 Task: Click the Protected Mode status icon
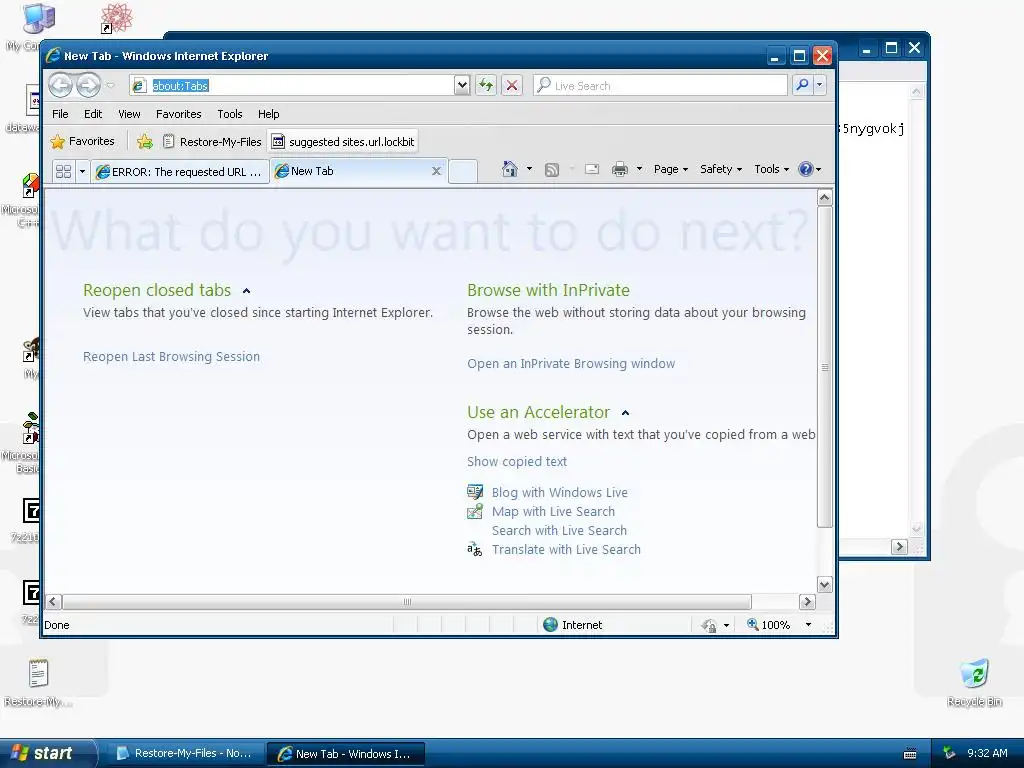(x=709, y=625)
